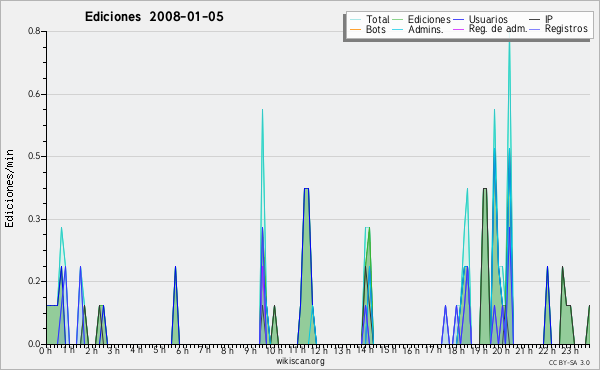The image size is (600, 370).
Task: Click the 0.0 y-axis value
Action: [34, 344]
